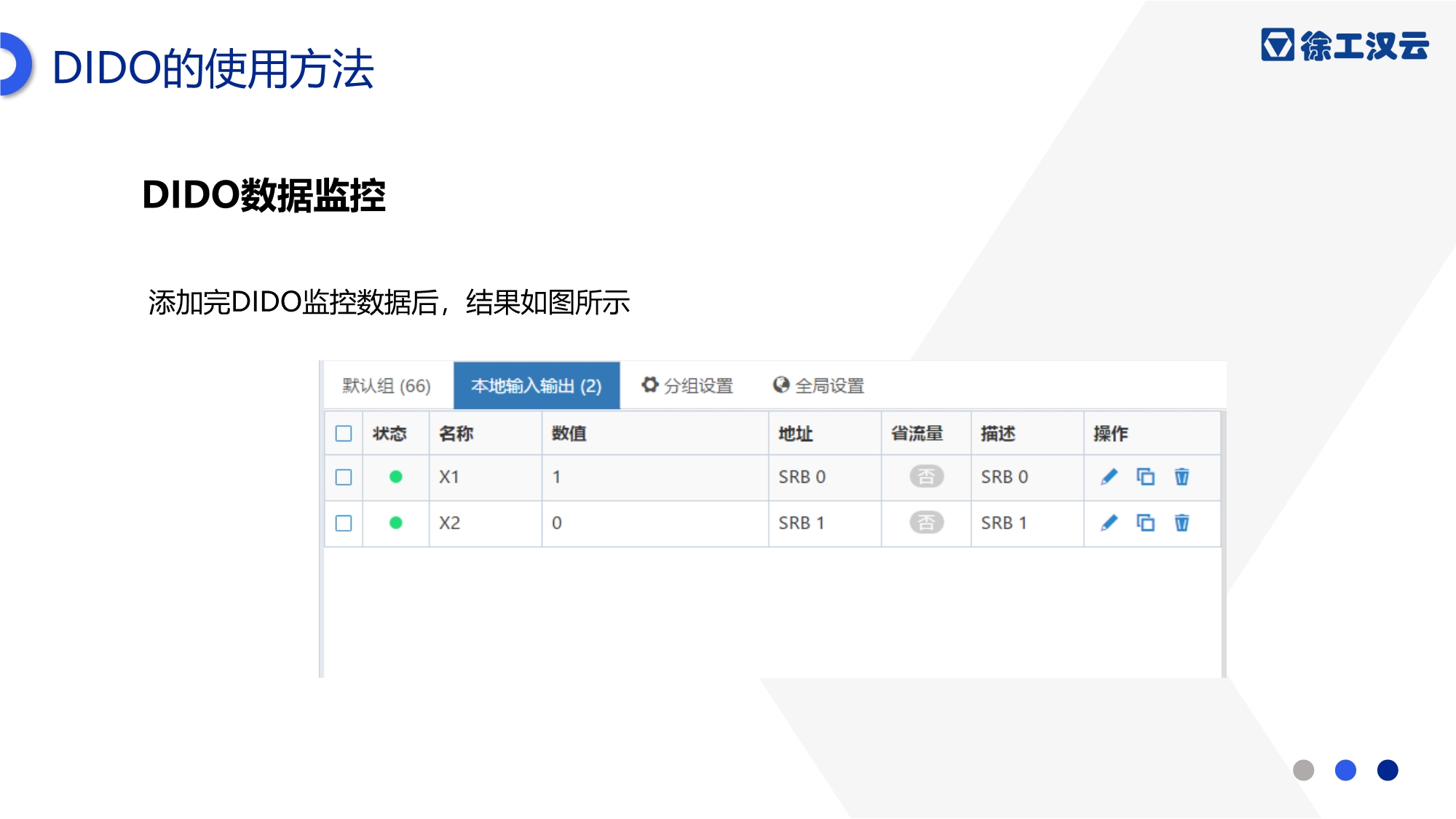Check the checkbox for row X2

344,523
